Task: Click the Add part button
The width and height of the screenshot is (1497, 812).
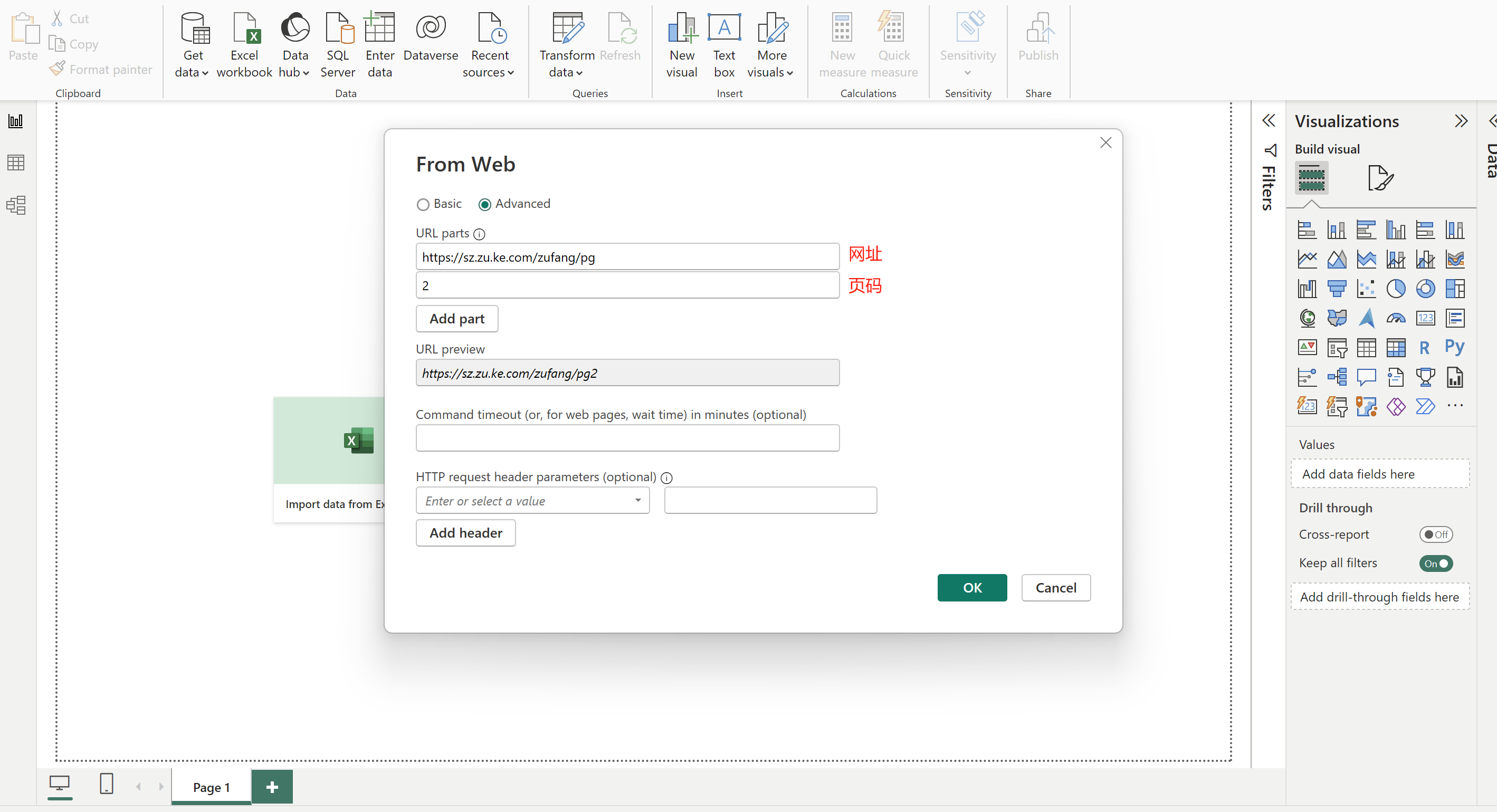Action: [457, 319]
